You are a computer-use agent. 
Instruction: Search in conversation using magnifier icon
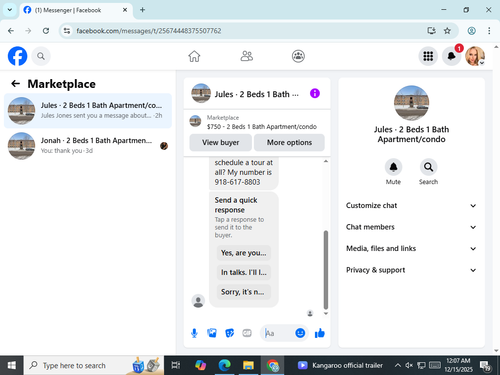(x=428, y=167)
